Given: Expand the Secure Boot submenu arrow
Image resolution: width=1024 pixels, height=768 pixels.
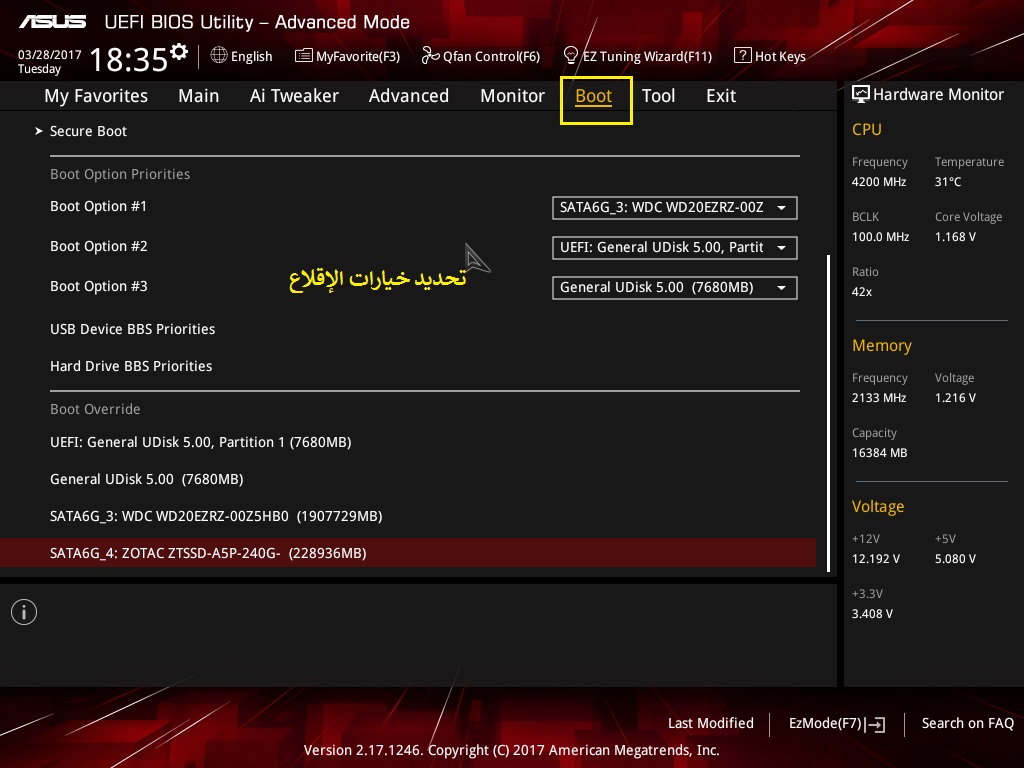Looking at the screenshot, I should click(39, 131).
